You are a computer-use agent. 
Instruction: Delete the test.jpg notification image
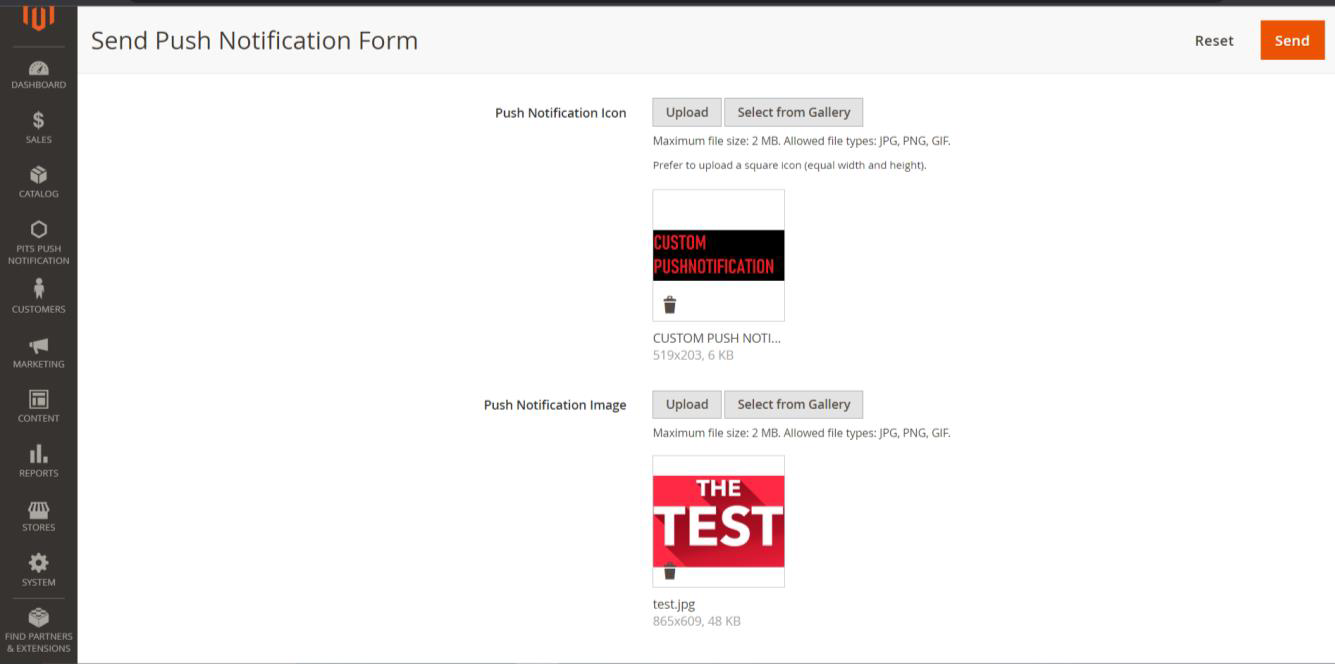click(670, 572)
